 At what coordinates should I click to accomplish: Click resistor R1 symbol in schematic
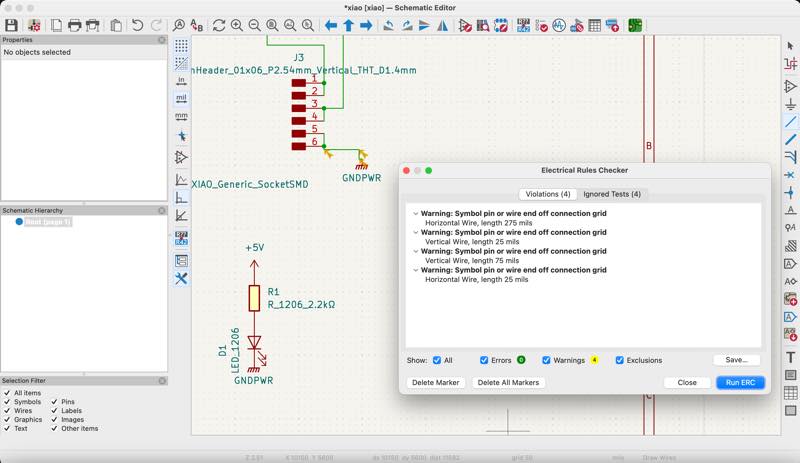254,298
